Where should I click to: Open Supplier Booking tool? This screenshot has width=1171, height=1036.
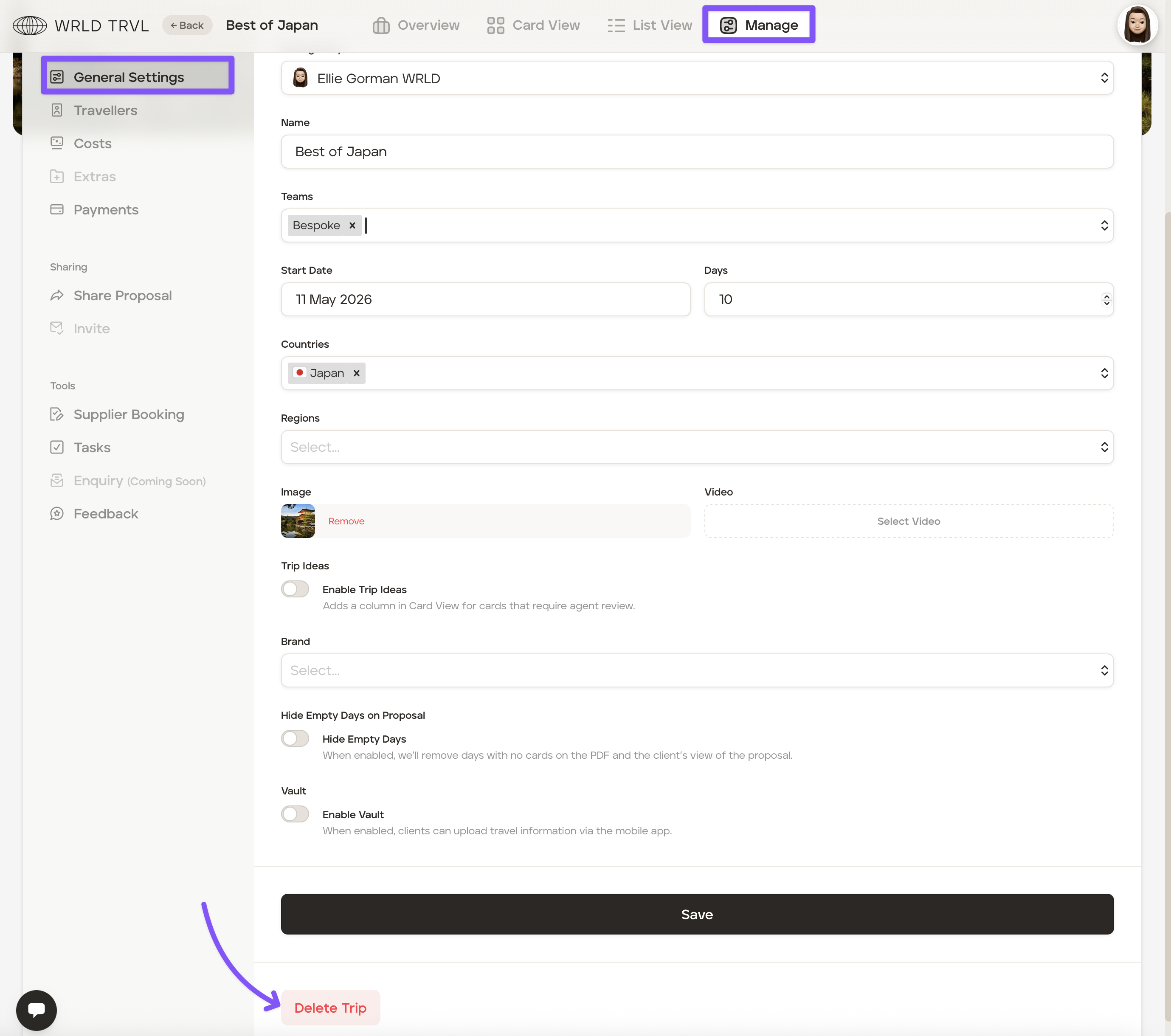click(129, 414)
